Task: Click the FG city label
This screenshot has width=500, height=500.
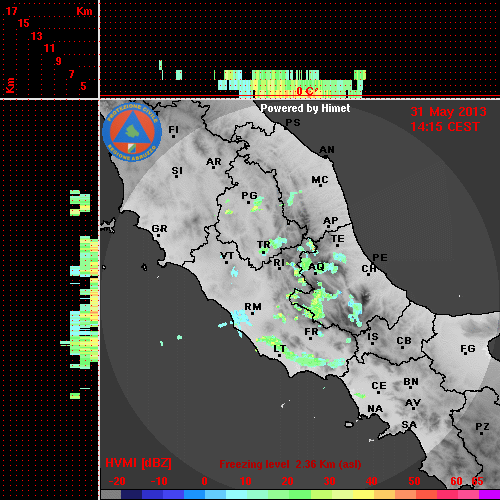Action: [x=468, y=349]
